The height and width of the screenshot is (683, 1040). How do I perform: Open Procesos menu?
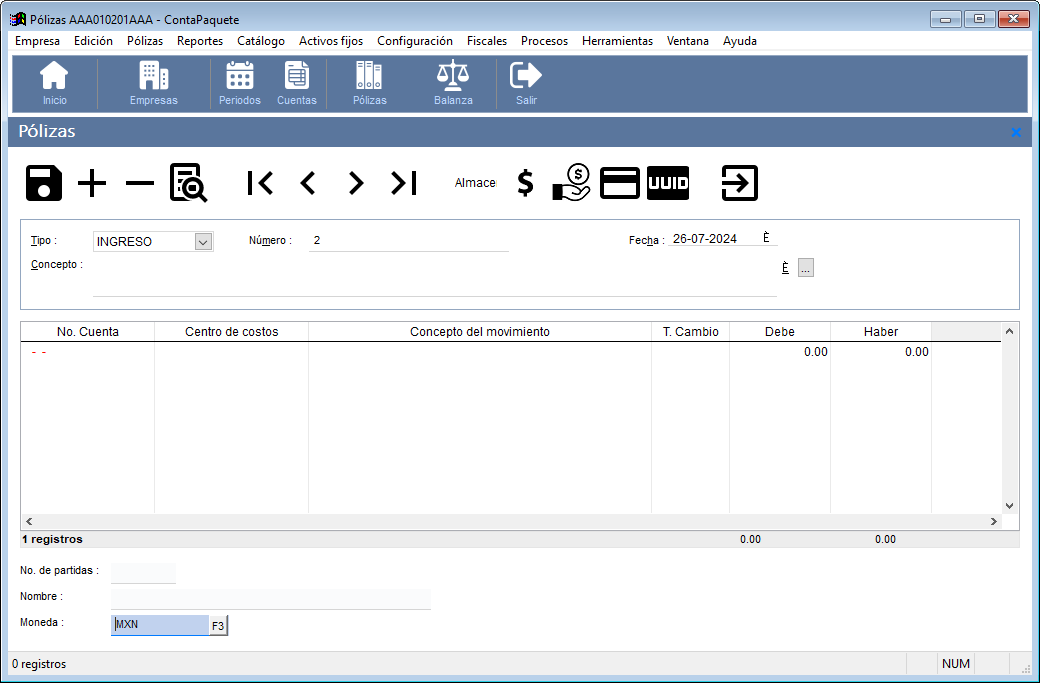(x=544, y=41)
